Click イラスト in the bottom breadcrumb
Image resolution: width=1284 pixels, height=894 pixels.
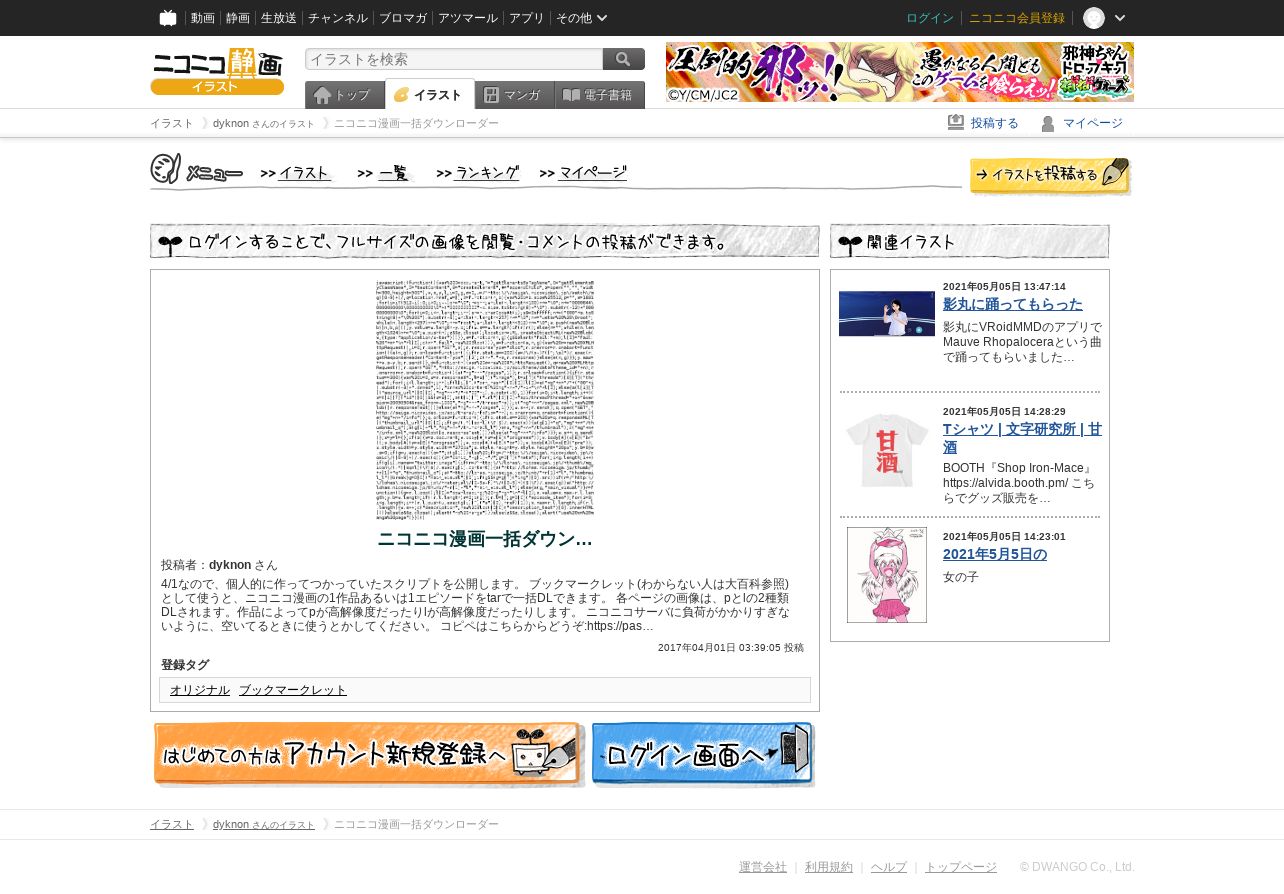(x=172, y=824)
